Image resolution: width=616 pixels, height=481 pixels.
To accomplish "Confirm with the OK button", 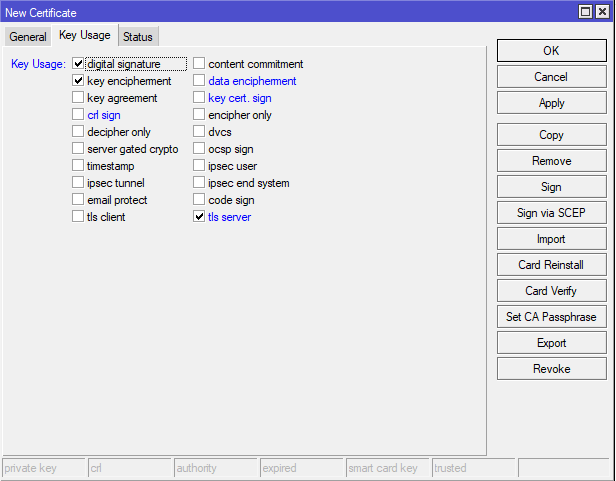I will pyautogui.click(x=552, y=50).
